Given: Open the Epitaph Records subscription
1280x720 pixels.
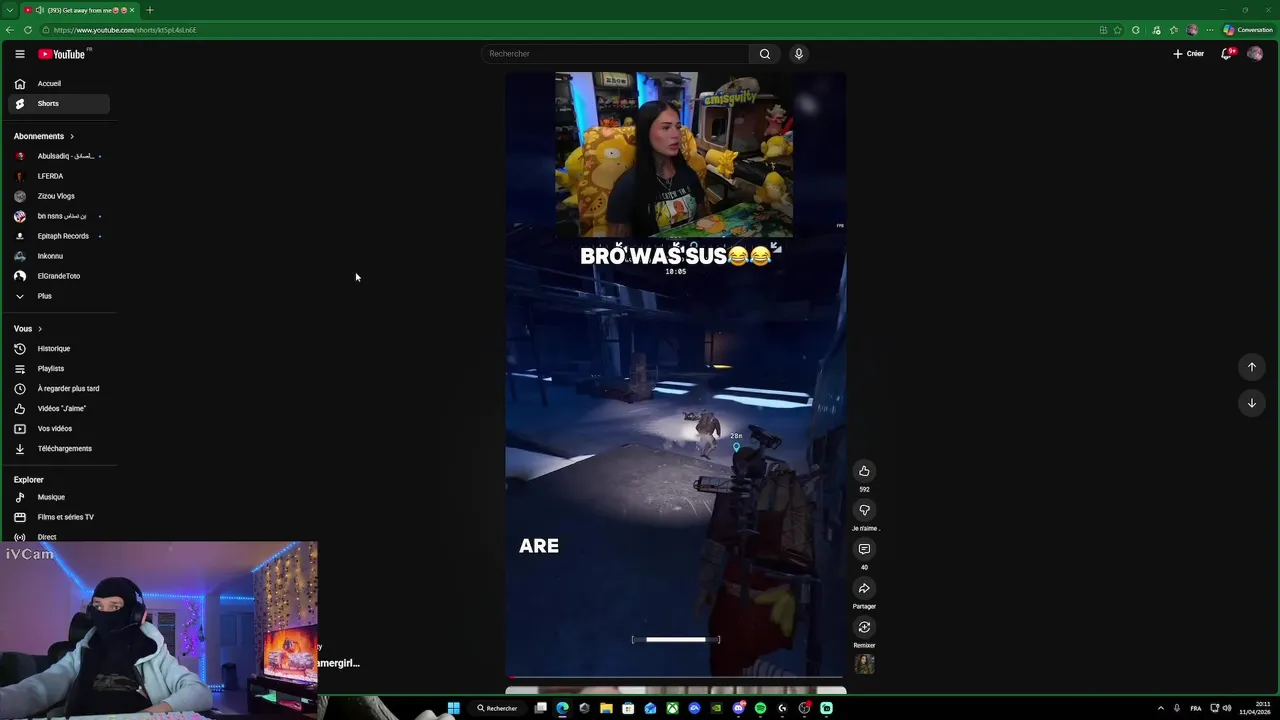Looking at the screenshot, I should (59, 236).
